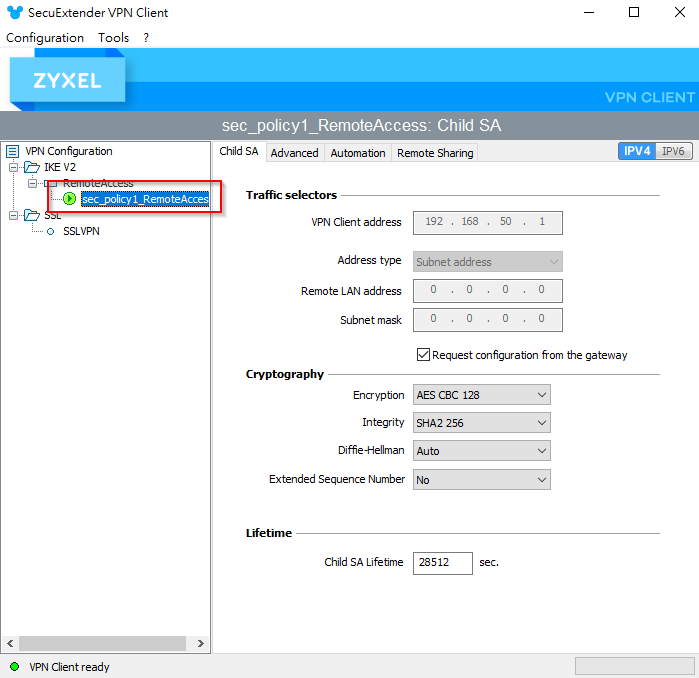The image size is (699, 678).
Task: Close the SecuExtender VPN Client window
Action: pyautogui.click(x=680, y=12)
